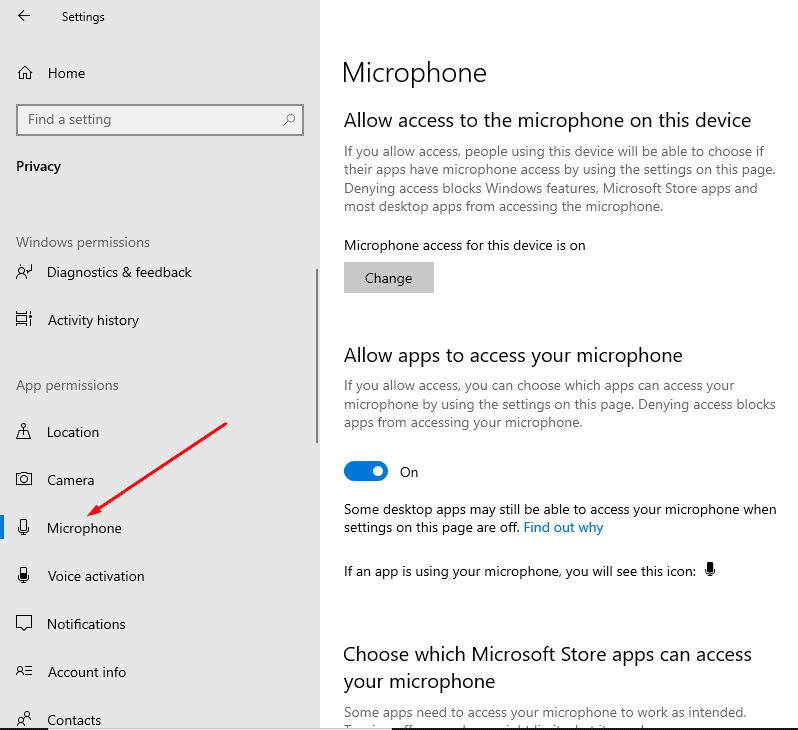Click the Account info icon
The image size is (798, 730).
(25, 672)
